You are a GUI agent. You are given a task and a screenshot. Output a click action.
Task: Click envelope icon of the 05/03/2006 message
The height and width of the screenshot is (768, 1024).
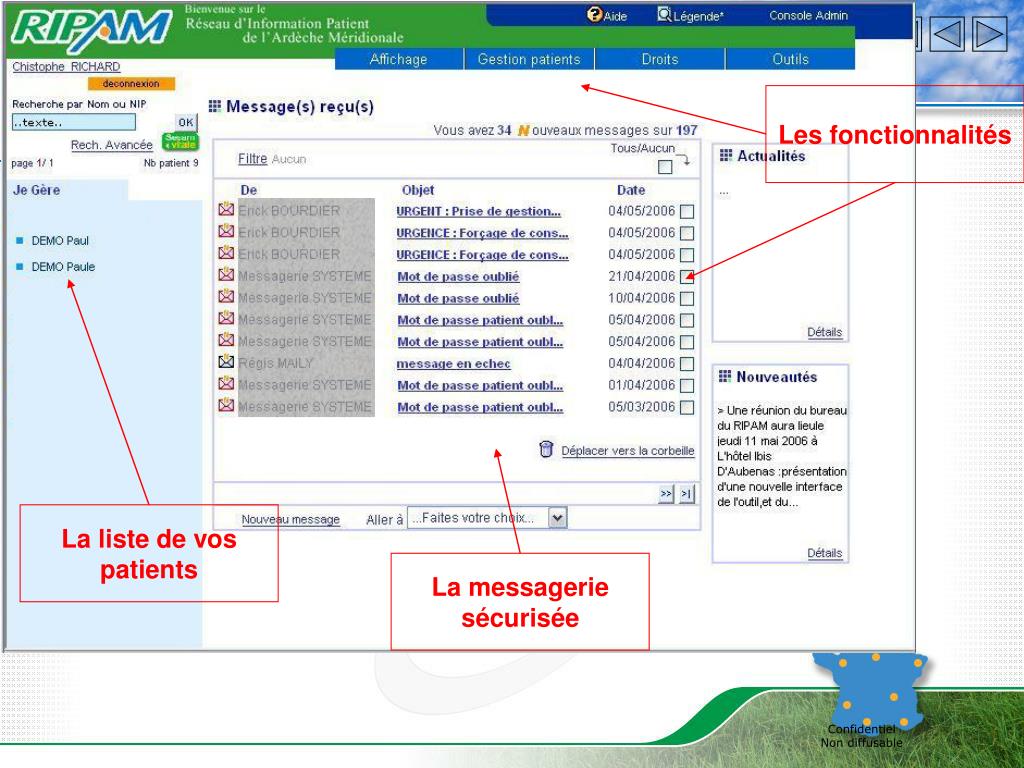pos(226,406)
